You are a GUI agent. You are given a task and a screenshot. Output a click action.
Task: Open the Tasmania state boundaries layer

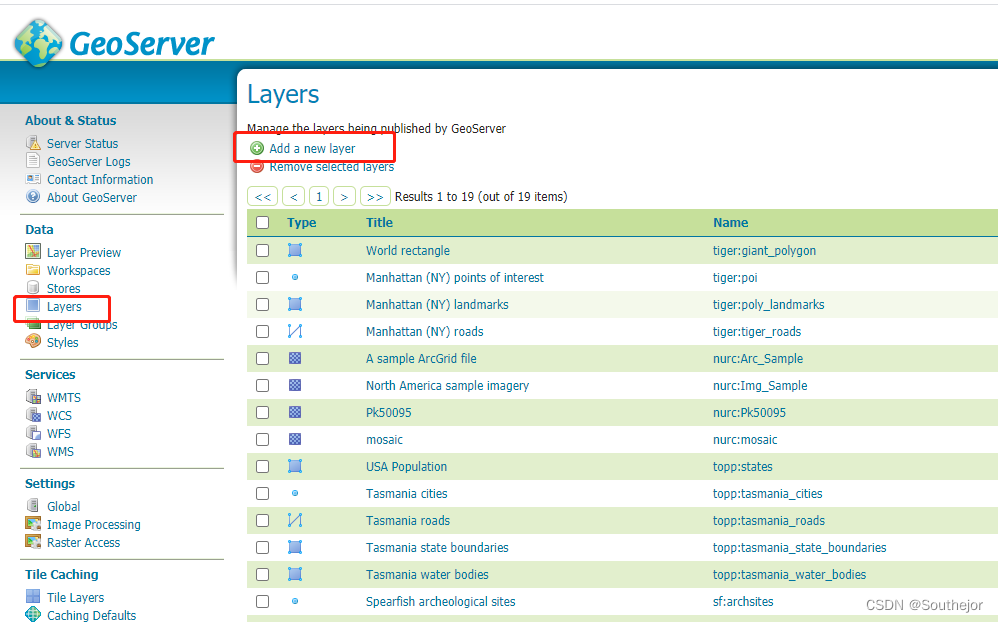coord(437,548)
